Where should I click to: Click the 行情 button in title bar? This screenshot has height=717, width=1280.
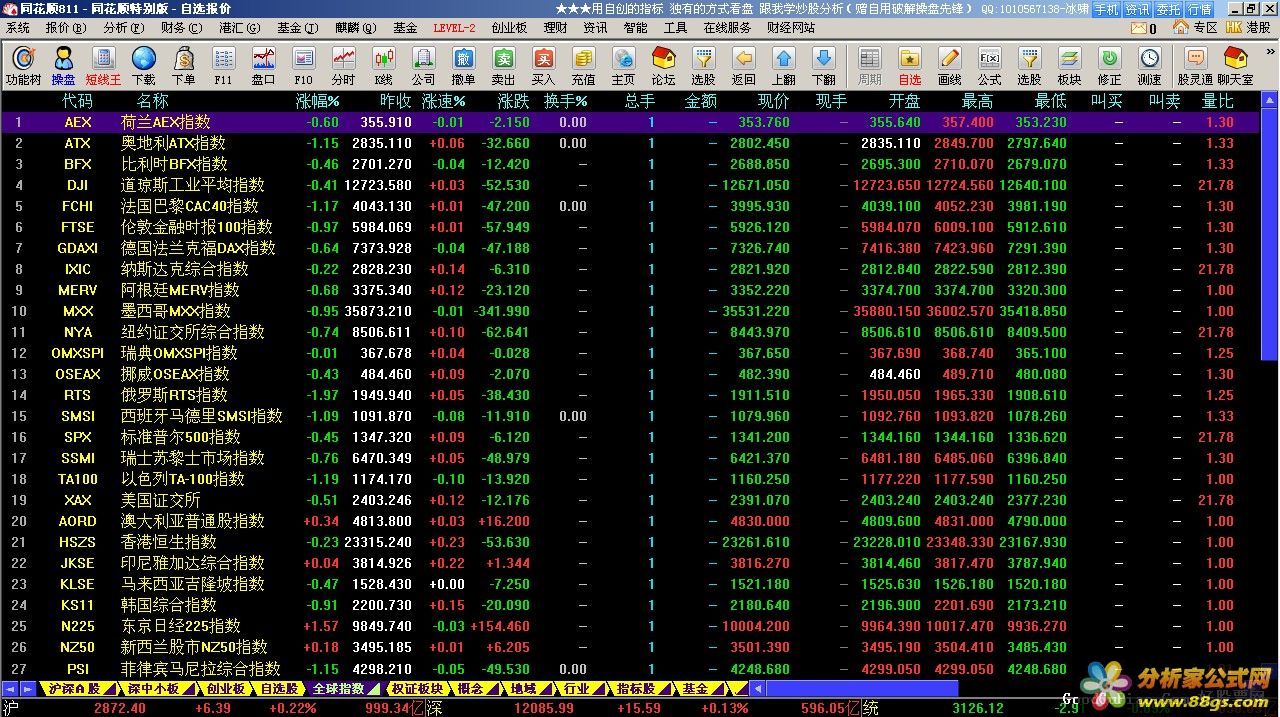coord(1199,9)
